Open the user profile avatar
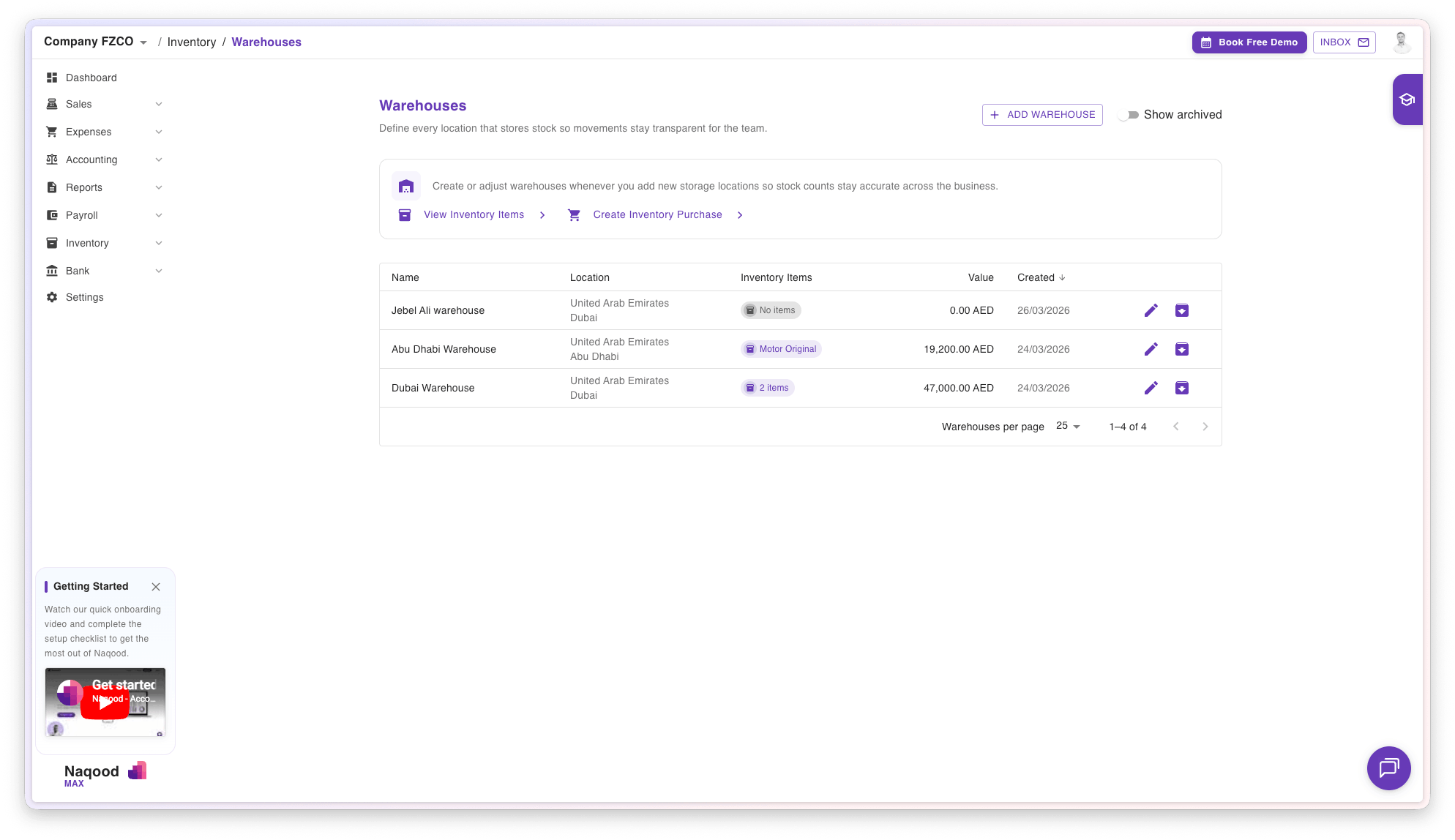 click(1401, 42)
